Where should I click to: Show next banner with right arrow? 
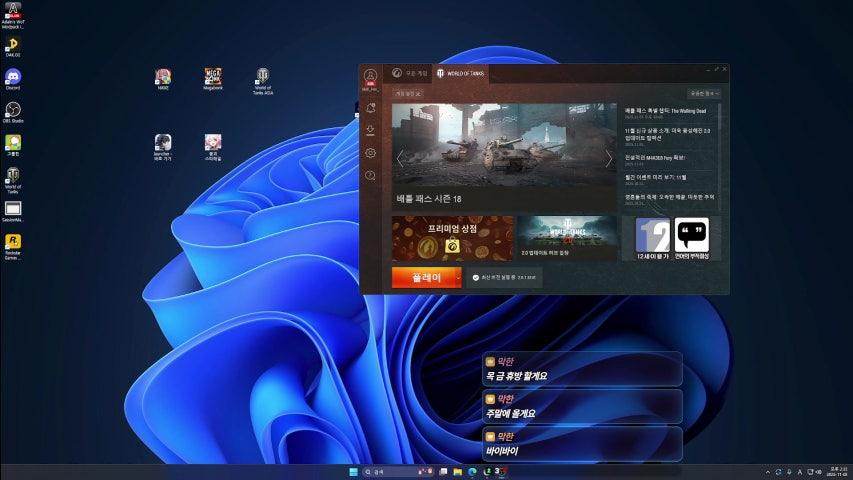[x=608, y=159]
